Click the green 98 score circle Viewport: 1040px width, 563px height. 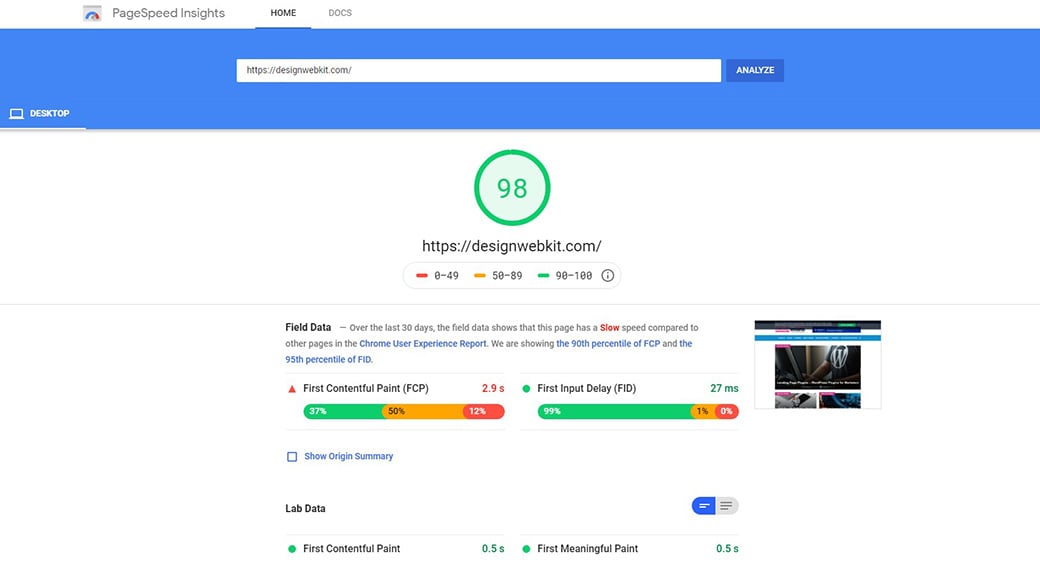[512, 188]
